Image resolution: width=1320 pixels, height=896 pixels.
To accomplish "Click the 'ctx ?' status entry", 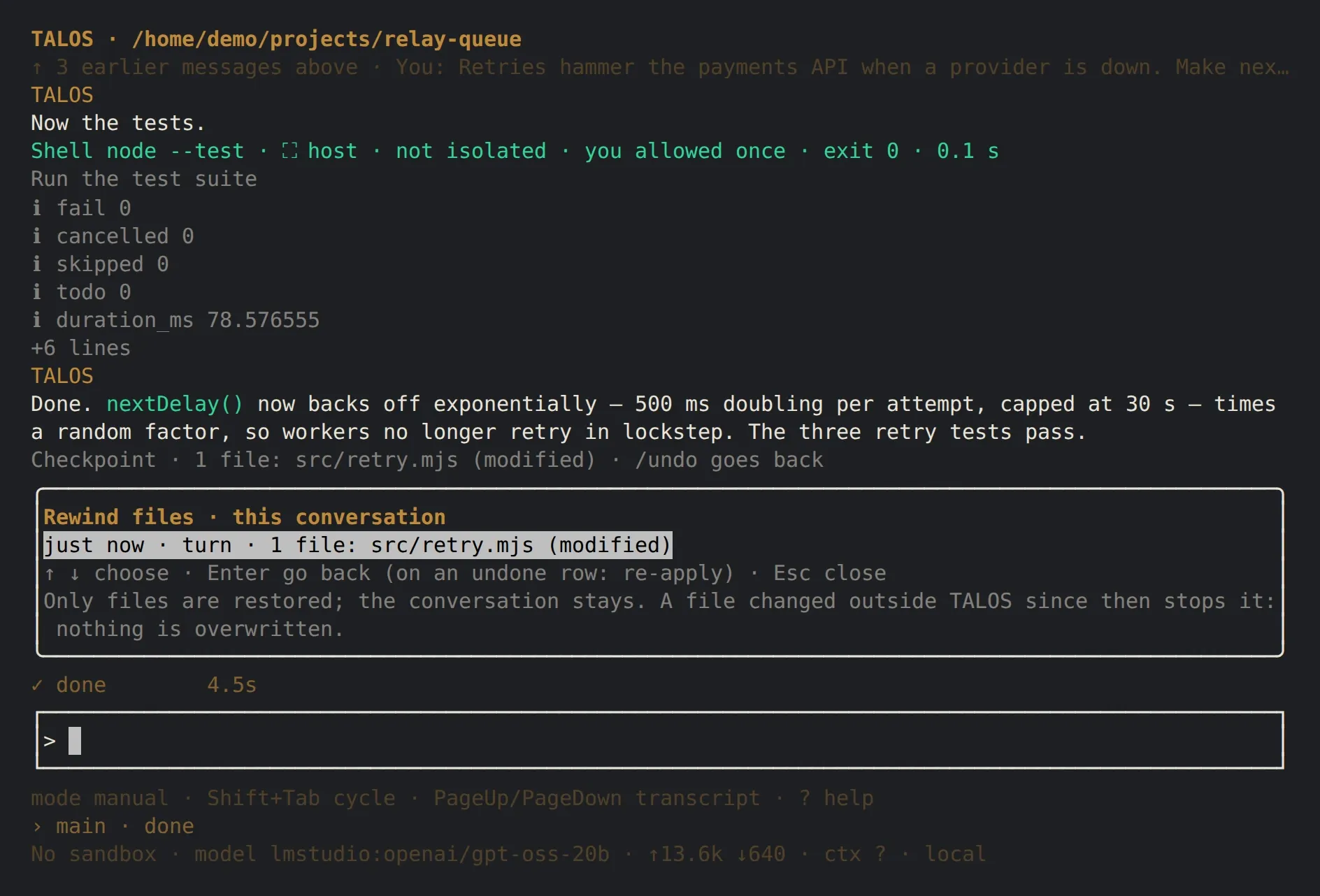I will click(x=855, y=854).
